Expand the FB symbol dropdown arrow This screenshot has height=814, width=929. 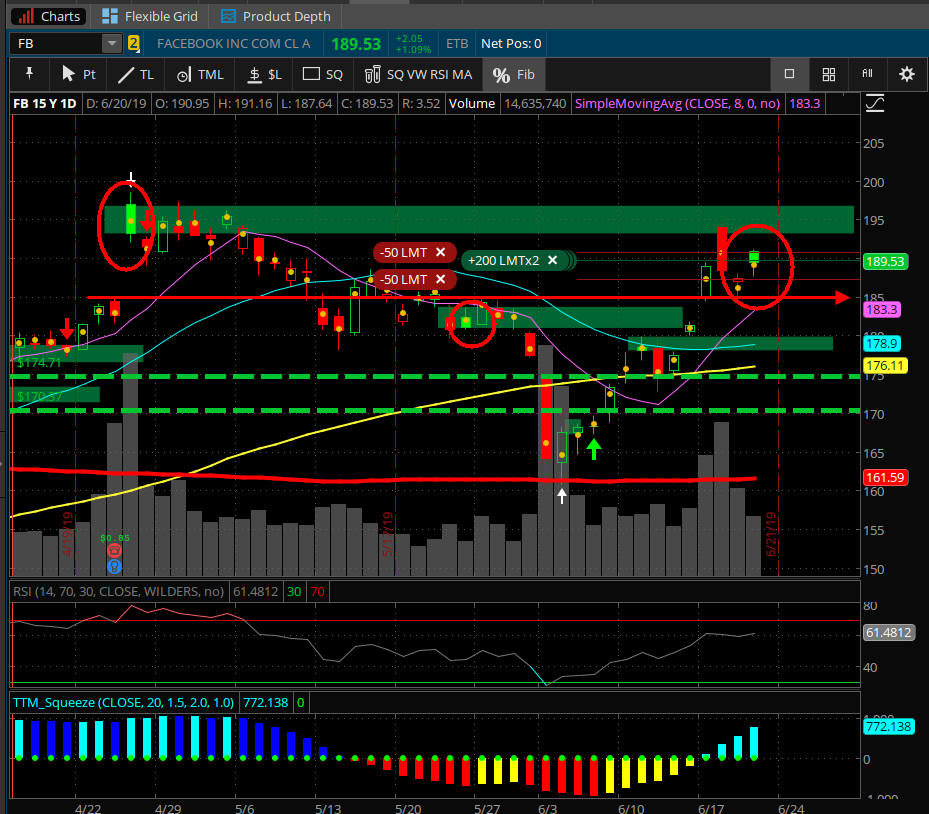click(111, 44)
